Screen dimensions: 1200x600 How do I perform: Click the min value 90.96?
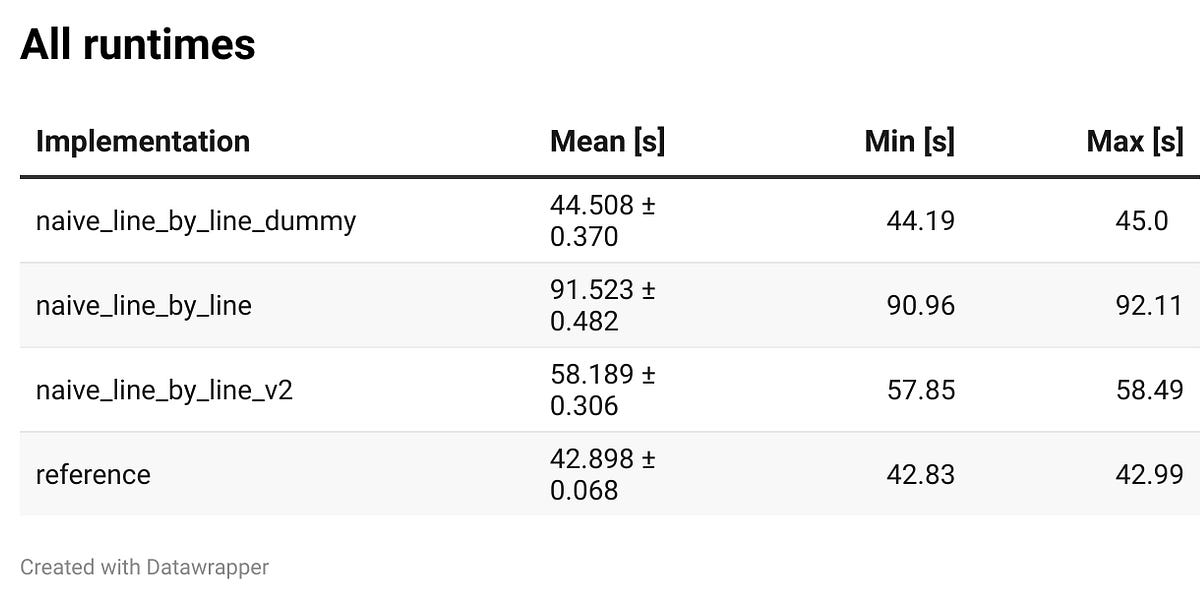click(921, 305)
